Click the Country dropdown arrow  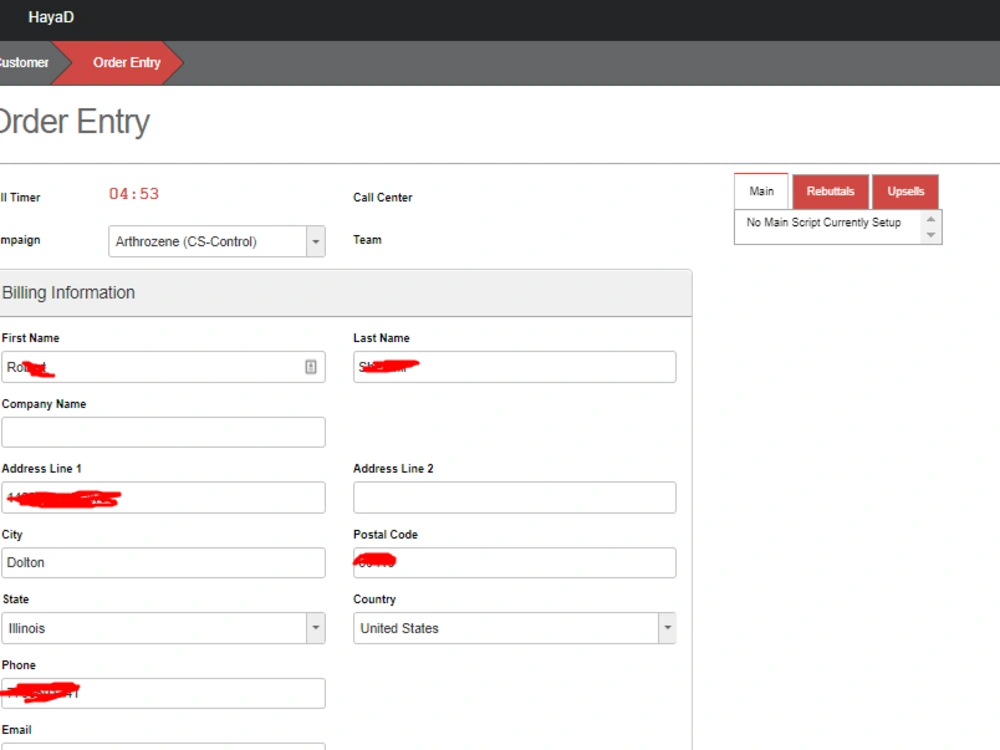[667, 628]
